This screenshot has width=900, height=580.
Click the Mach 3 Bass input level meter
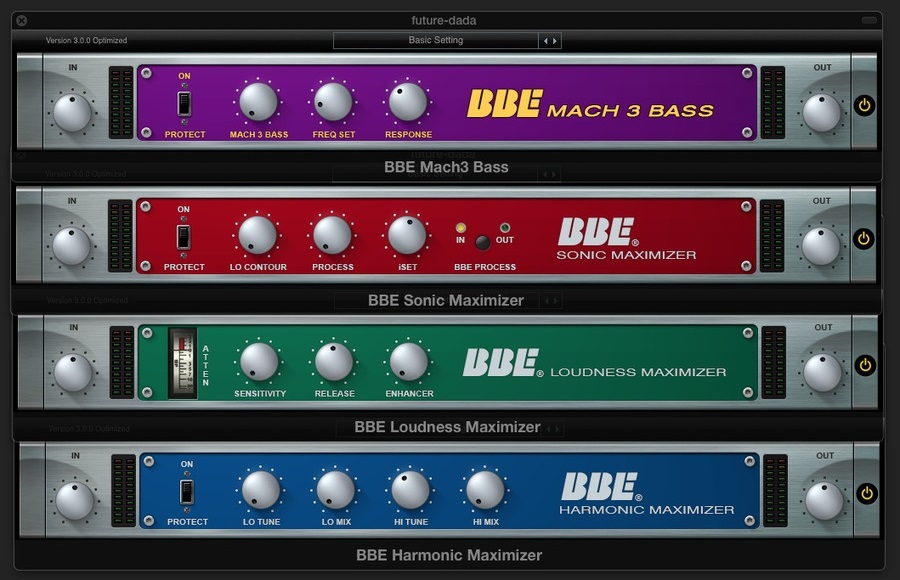(x=121, y=102)
